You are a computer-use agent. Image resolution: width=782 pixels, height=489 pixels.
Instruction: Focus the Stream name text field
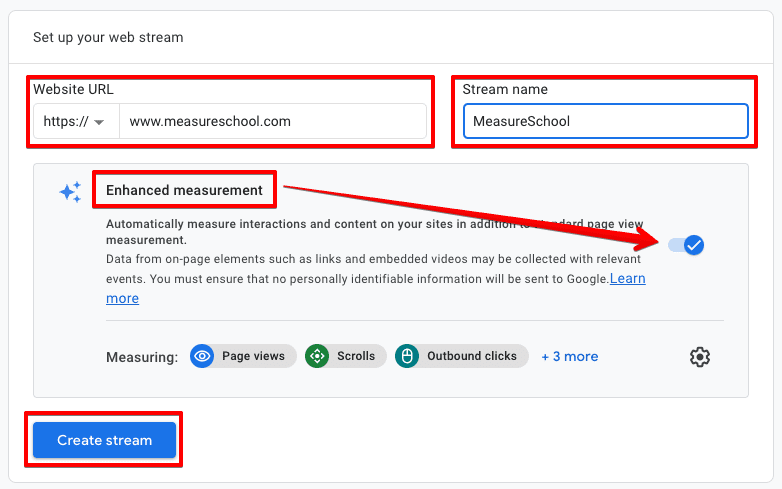point(605,121)
